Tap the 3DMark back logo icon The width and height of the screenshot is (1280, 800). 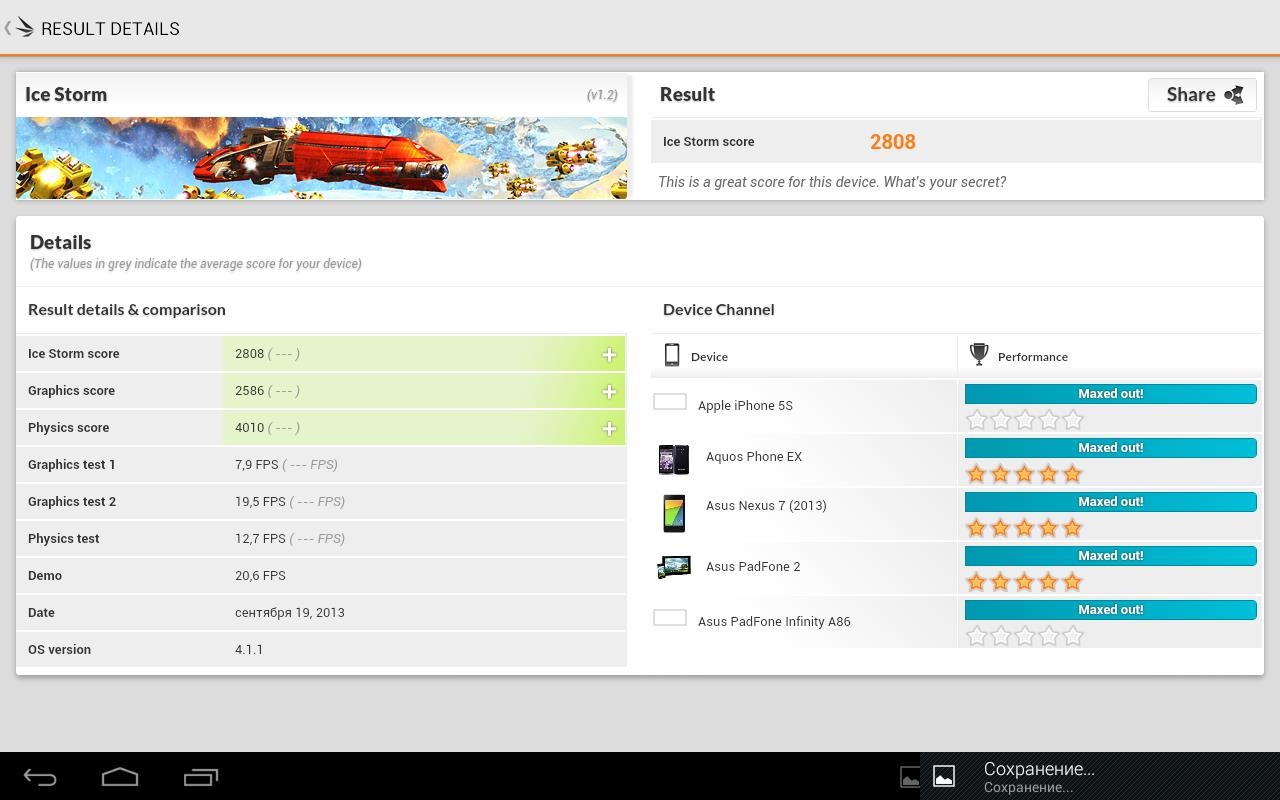pyautogui.click(x=22, y=28)
